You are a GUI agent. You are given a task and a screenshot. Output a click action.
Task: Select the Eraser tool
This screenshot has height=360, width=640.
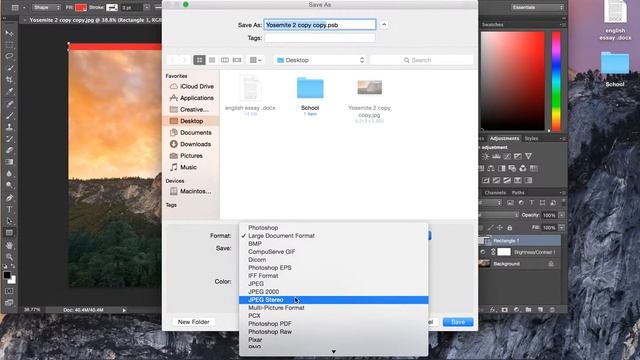(9, 150)
